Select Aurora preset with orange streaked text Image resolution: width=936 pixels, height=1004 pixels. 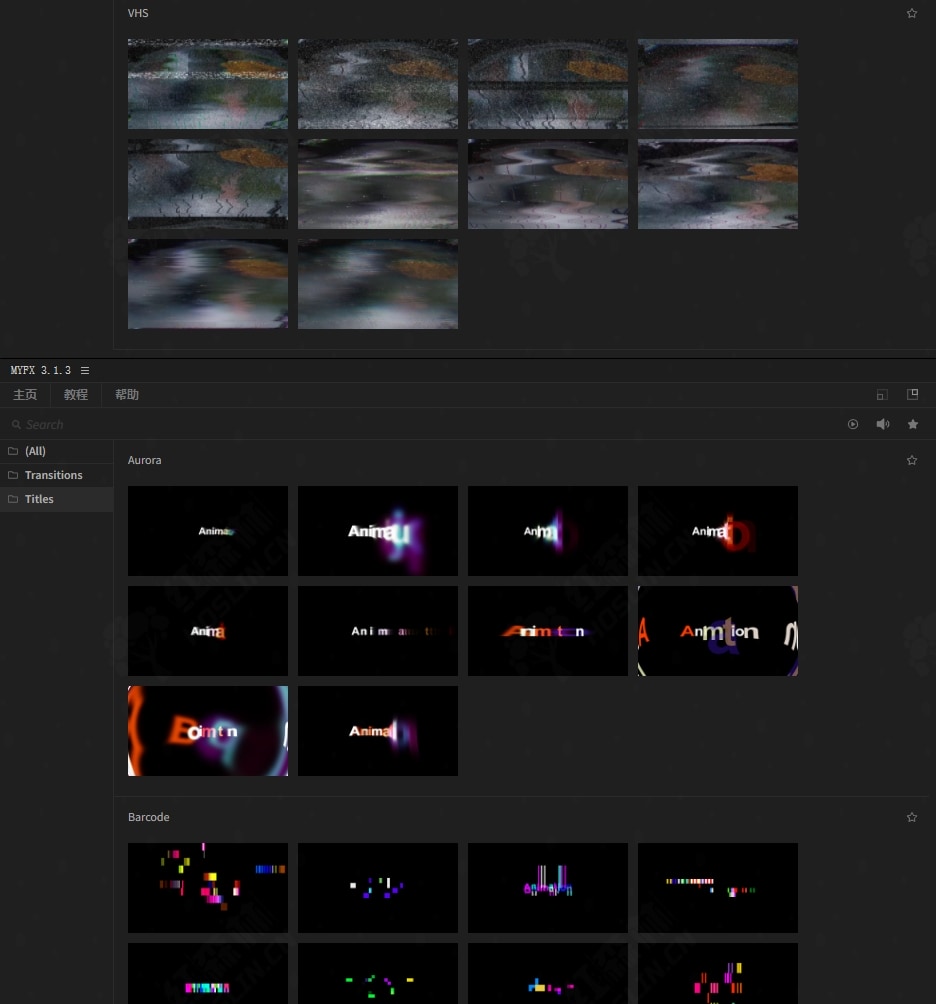[x=548, y=631]
